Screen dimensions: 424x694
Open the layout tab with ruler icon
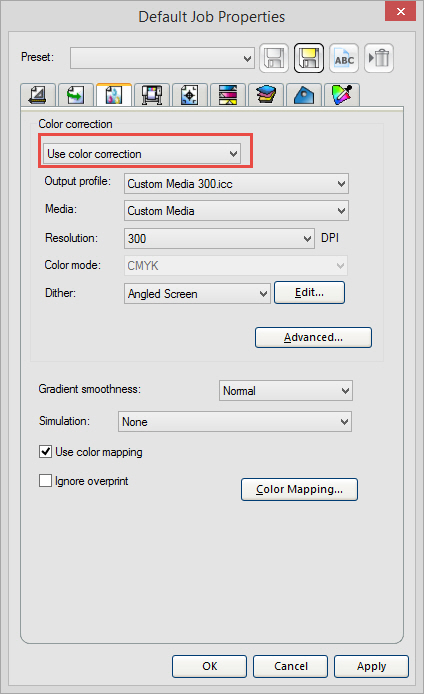pyautogui.click(x=38, y=95)
